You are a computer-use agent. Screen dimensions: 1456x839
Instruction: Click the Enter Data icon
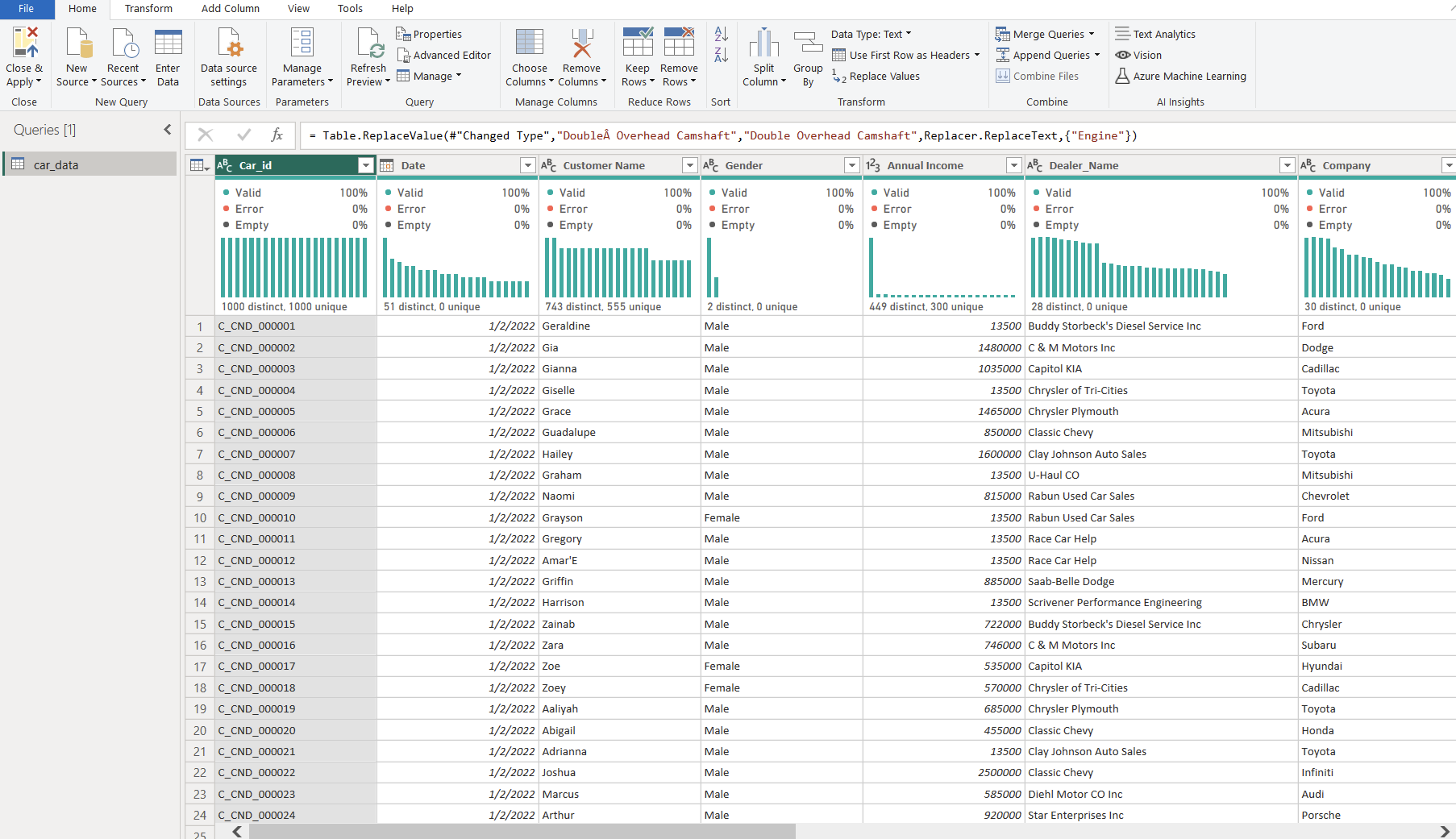pos(168,42)
